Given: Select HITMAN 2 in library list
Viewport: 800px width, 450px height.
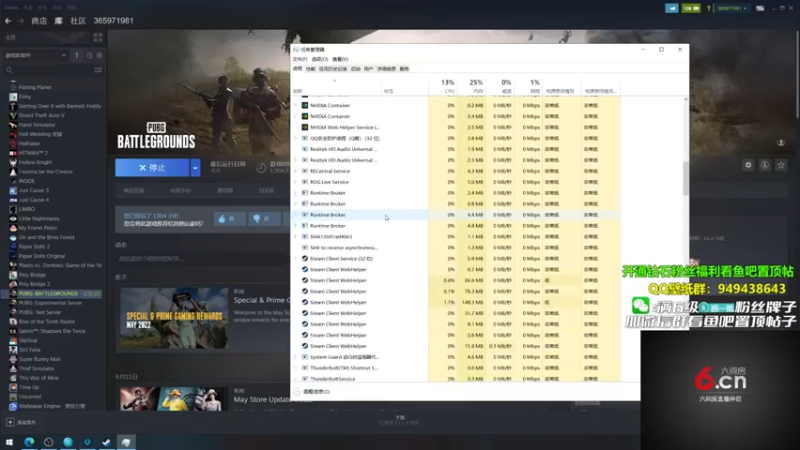Looking at the screenshot, I should (33, 153).
